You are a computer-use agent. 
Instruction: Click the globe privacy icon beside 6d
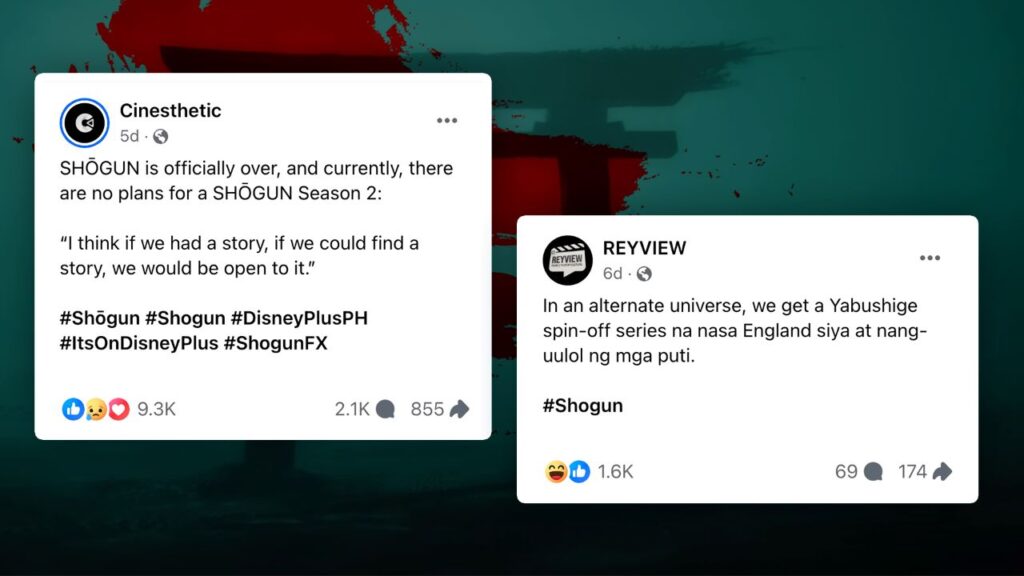pos(644,274)
